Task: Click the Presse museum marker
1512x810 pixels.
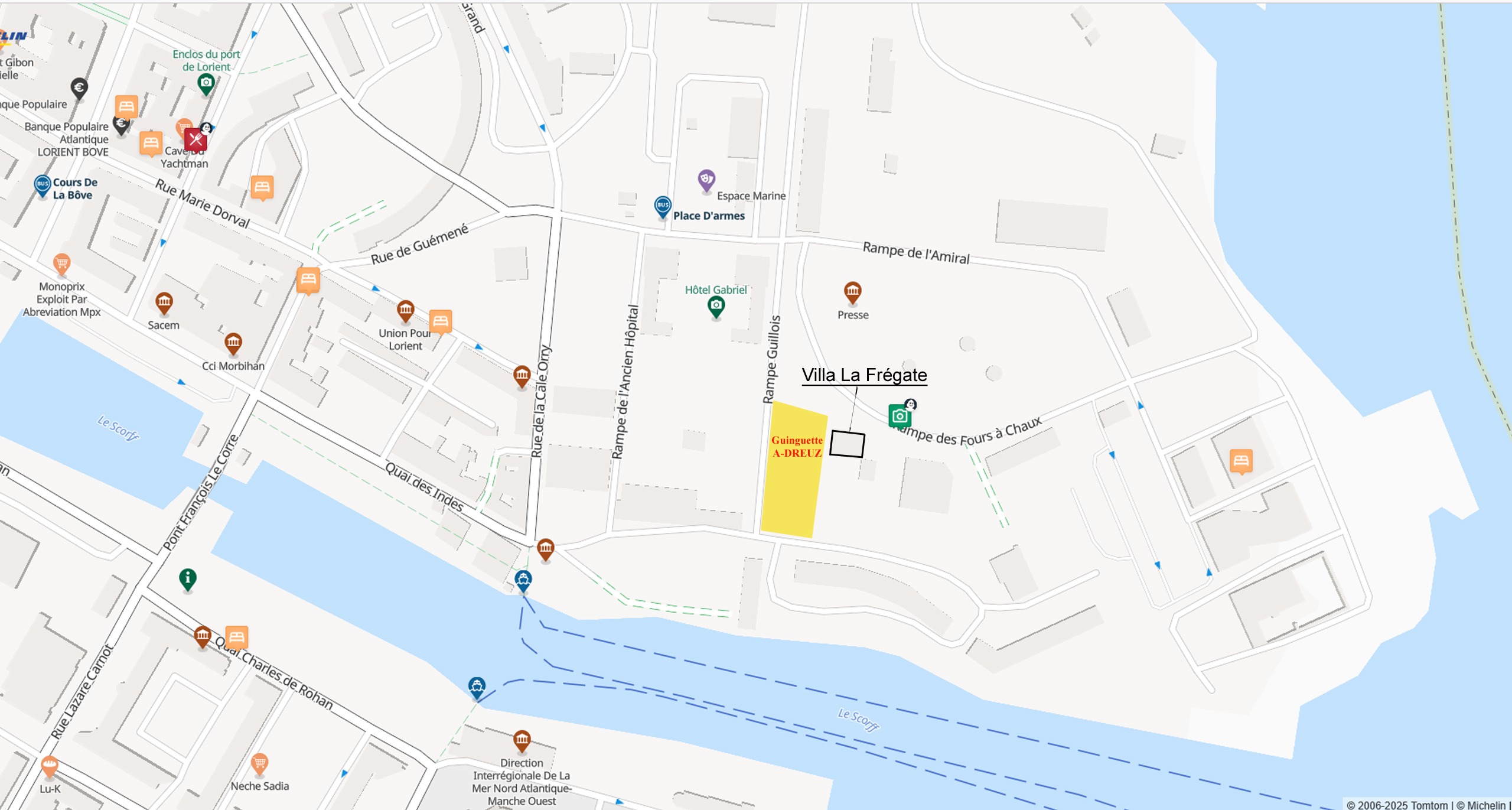Action: 852,291
